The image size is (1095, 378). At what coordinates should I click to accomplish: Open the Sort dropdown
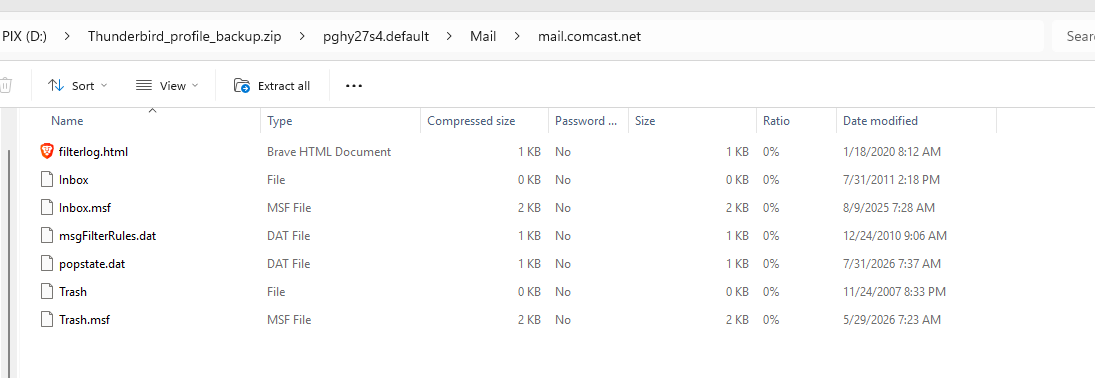[78, 86]
